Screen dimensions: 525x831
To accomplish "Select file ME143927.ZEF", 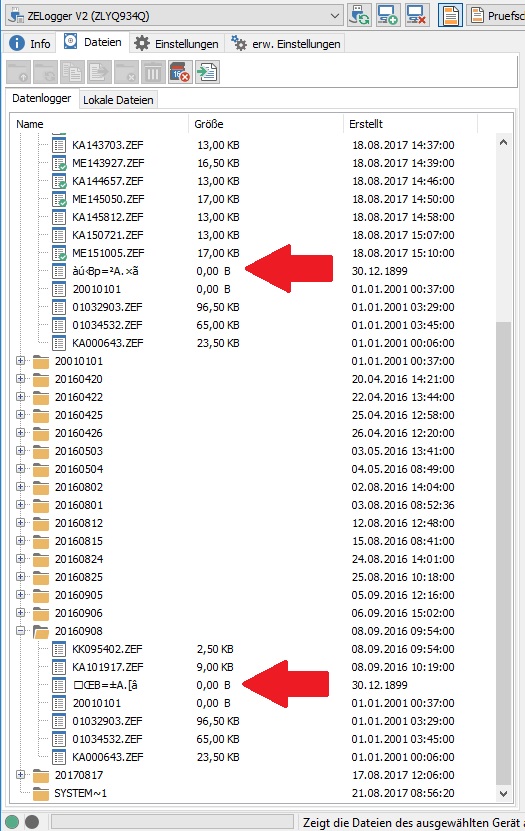I will click(108, 163).
